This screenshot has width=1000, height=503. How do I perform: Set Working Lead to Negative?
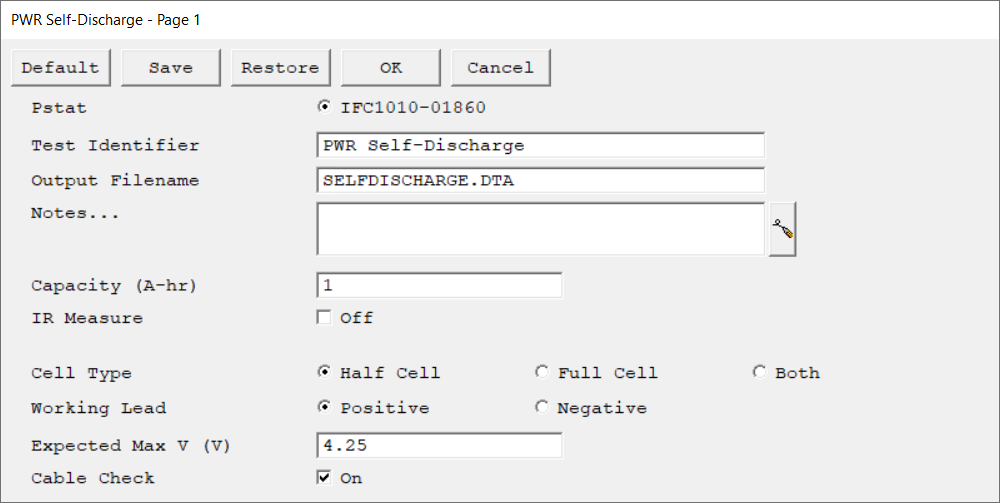(542, 407)
